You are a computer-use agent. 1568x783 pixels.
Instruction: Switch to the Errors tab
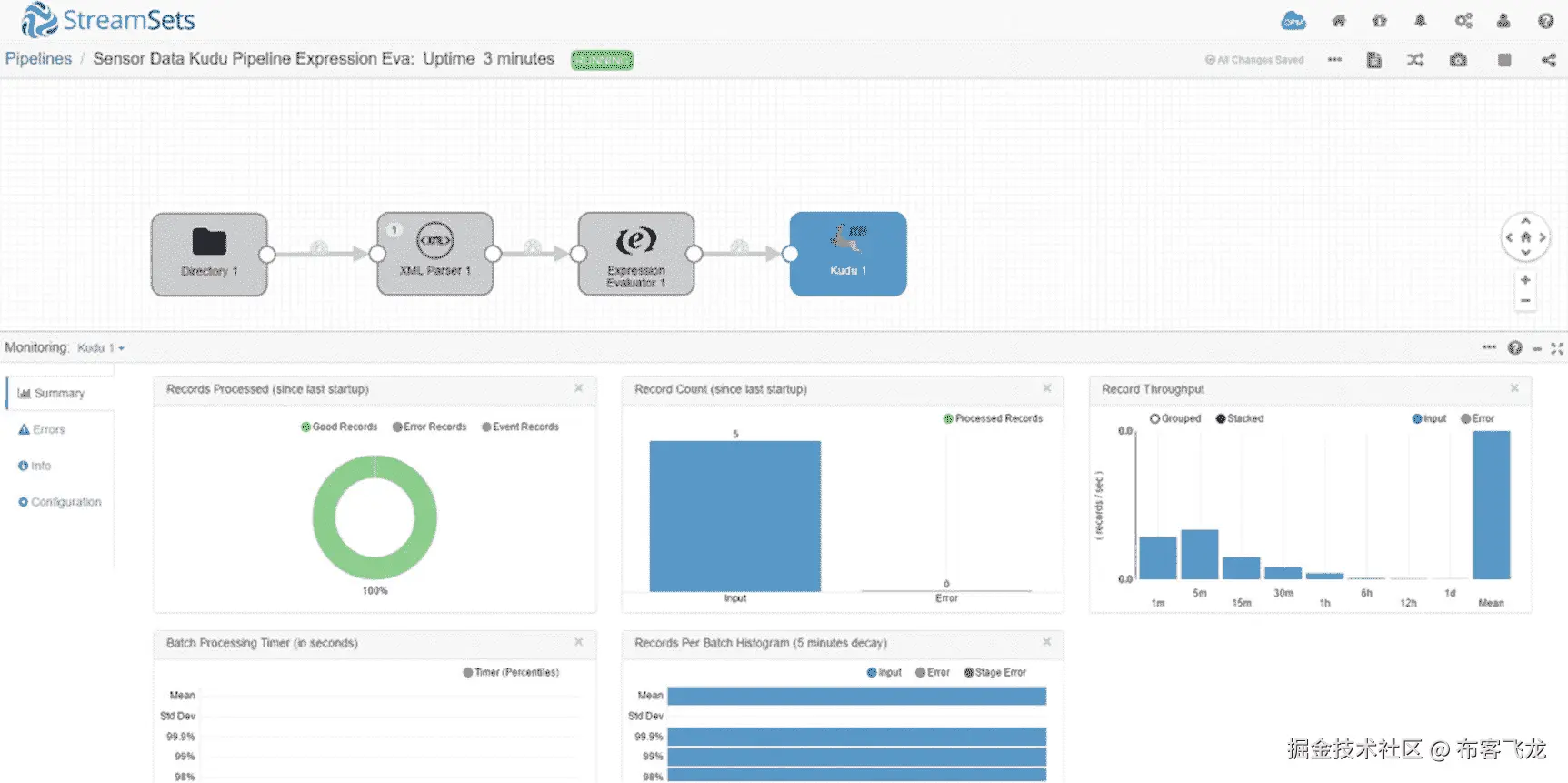pos(42,429)
